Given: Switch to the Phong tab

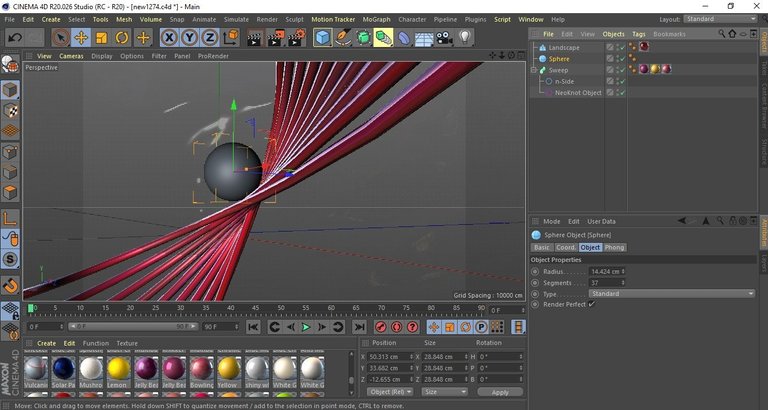Looking at the screenshot, I should pyautogui.click(x=614, y=248).
